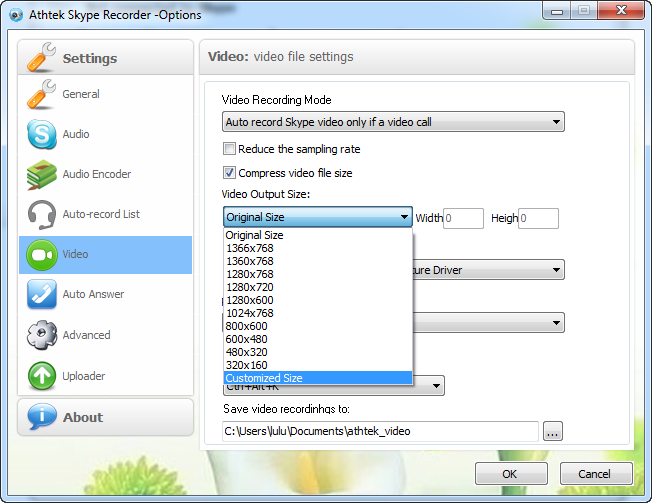Choose 1024x768 from the list
The image size is (652, 503).
tap(318, 313)
